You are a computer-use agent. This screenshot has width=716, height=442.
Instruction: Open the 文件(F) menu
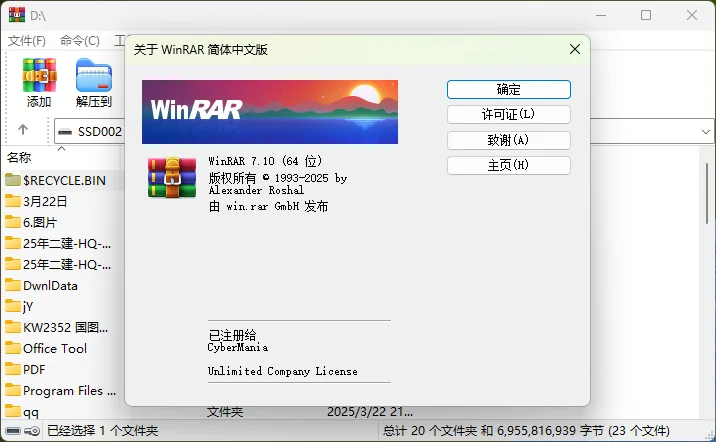(x=27, y=41)
